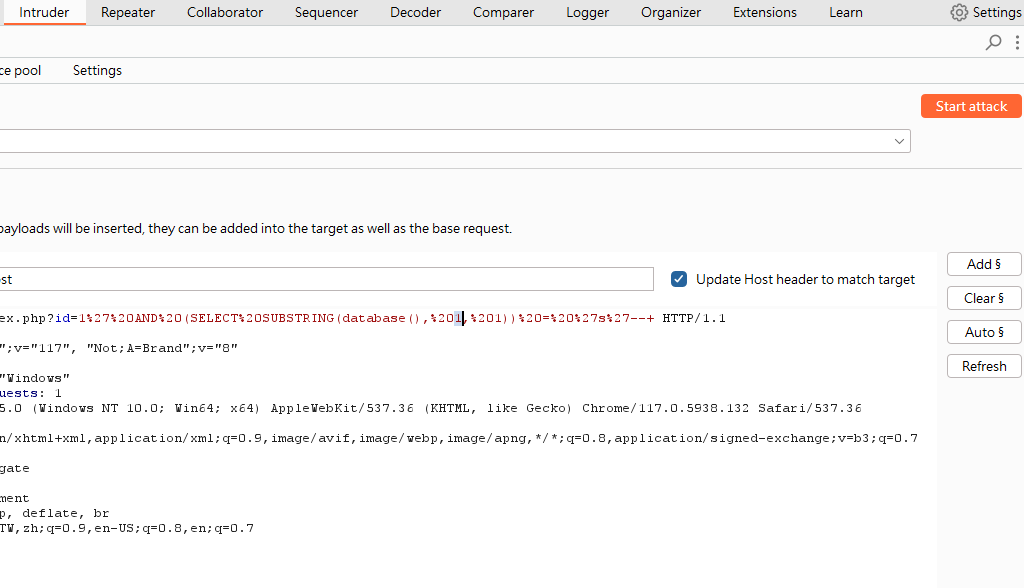The height and width of the screenshot is (588, 1024).
Task: Click the Refresh button
Action: pos(984,366)
